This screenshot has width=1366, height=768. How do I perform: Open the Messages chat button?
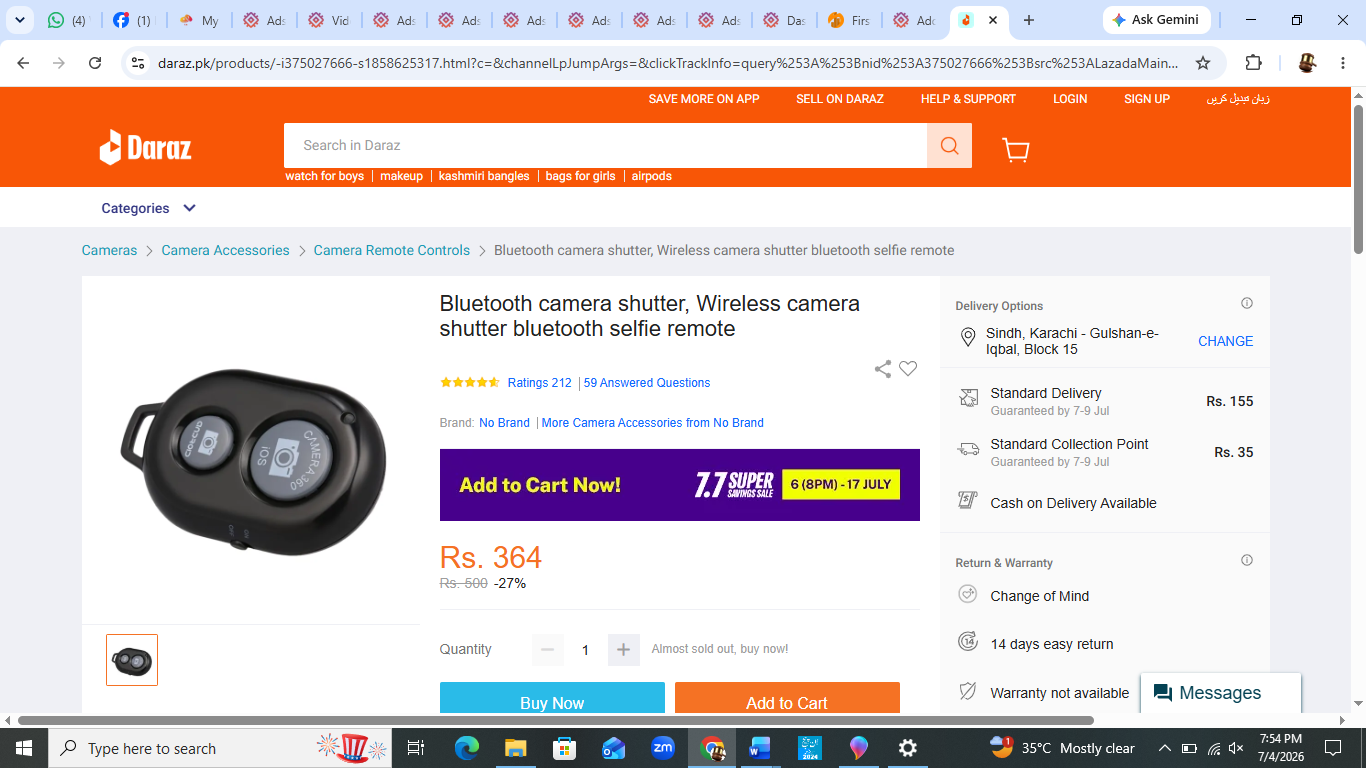pos(1221,693)
